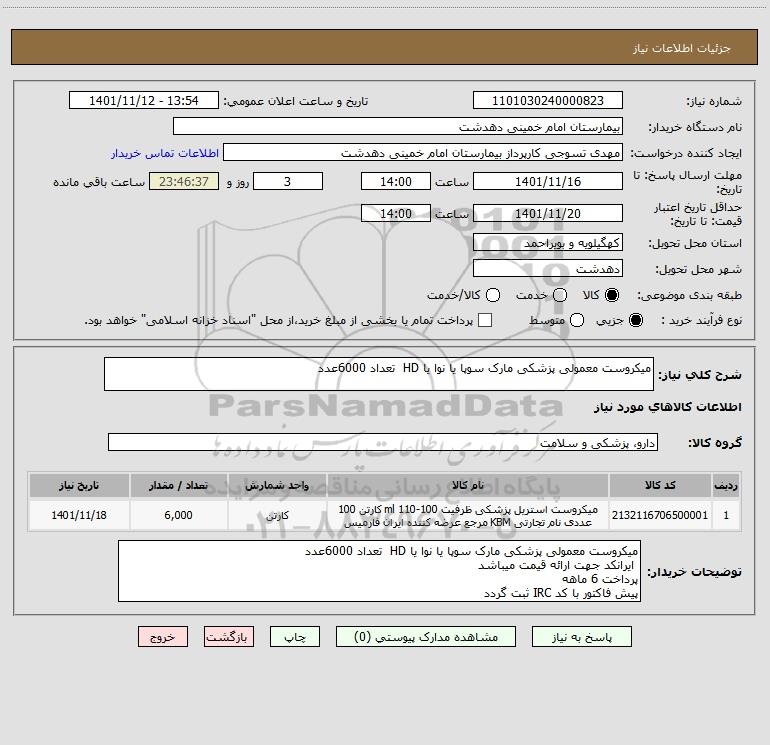Click the توضیحات خریدار notes box
The height and width of the screenshot is (745, 770).
click(379, 571)
